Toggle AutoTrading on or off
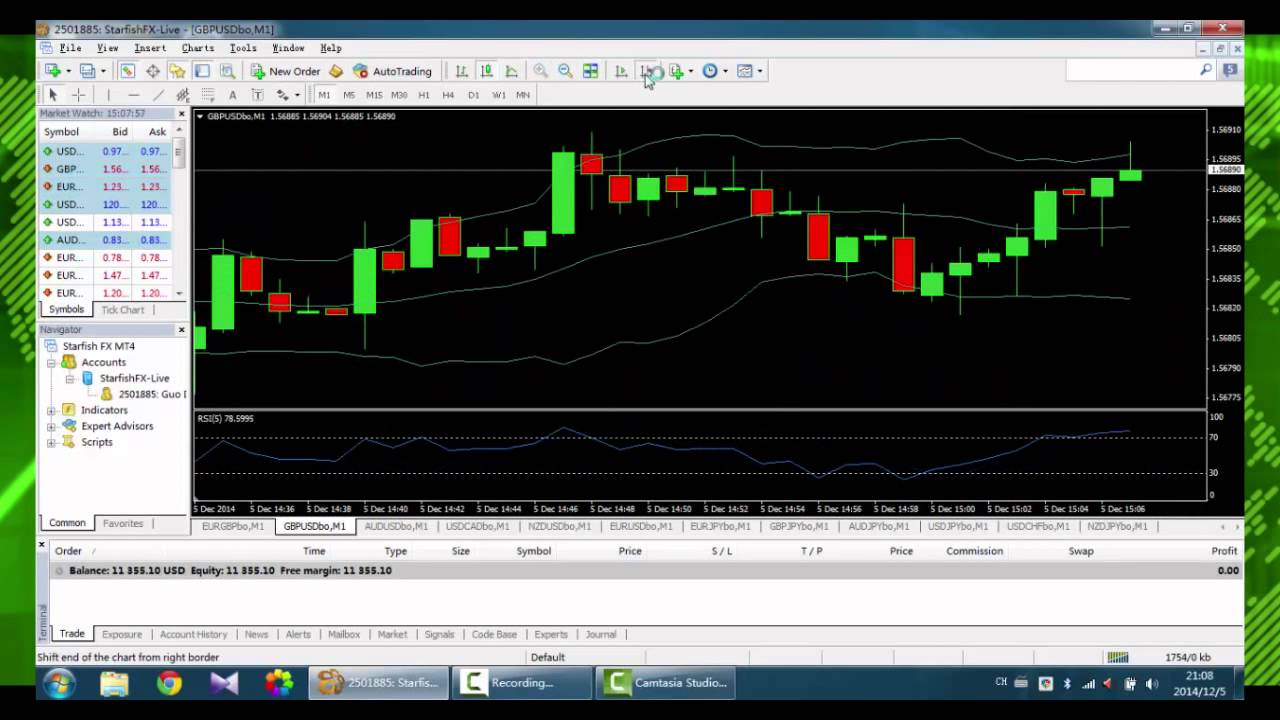The height and width of the screenshot is (720, 1280). click(392, 71)
